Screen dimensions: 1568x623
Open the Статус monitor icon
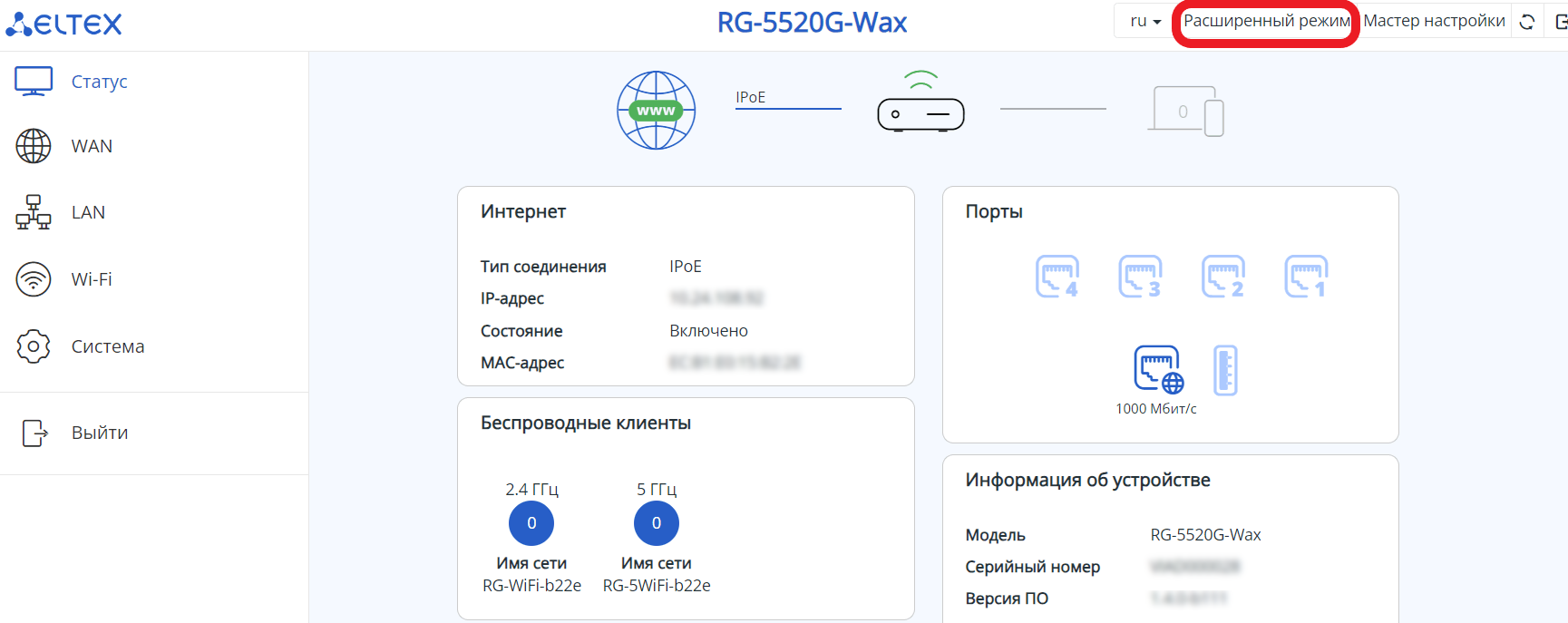[34, 81]
